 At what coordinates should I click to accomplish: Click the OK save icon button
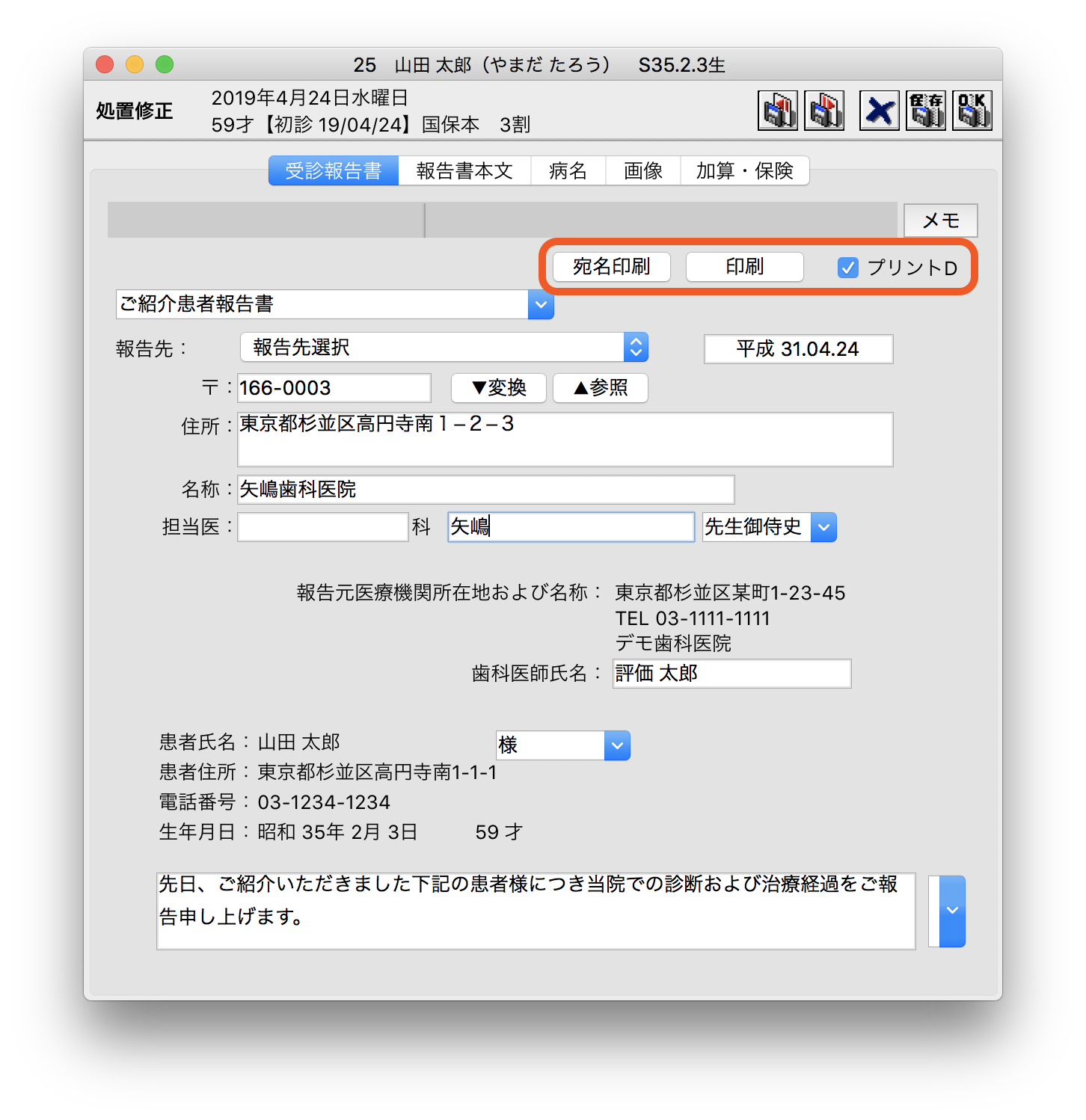tap(972, 111)
